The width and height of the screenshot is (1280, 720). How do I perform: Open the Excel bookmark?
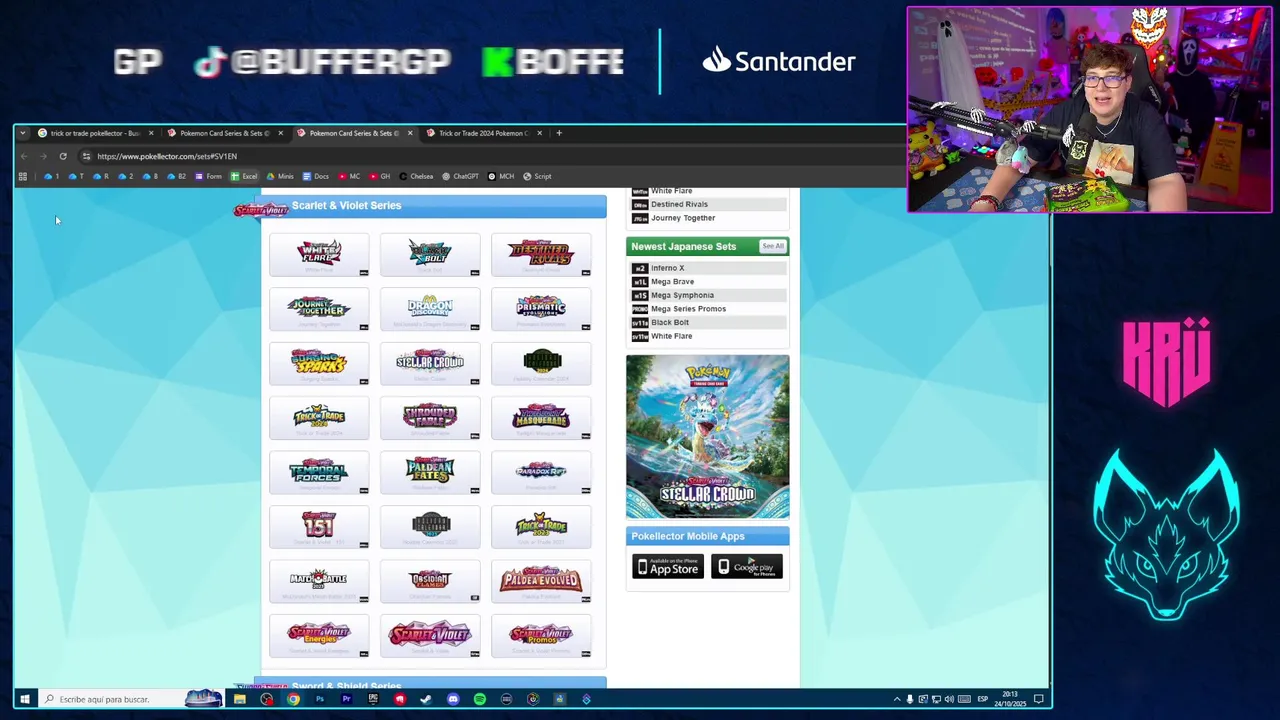tap(244, 177)
